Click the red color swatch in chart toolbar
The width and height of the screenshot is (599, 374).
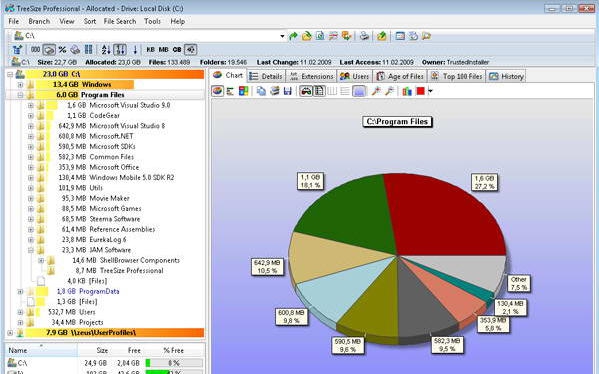point(421,91)
